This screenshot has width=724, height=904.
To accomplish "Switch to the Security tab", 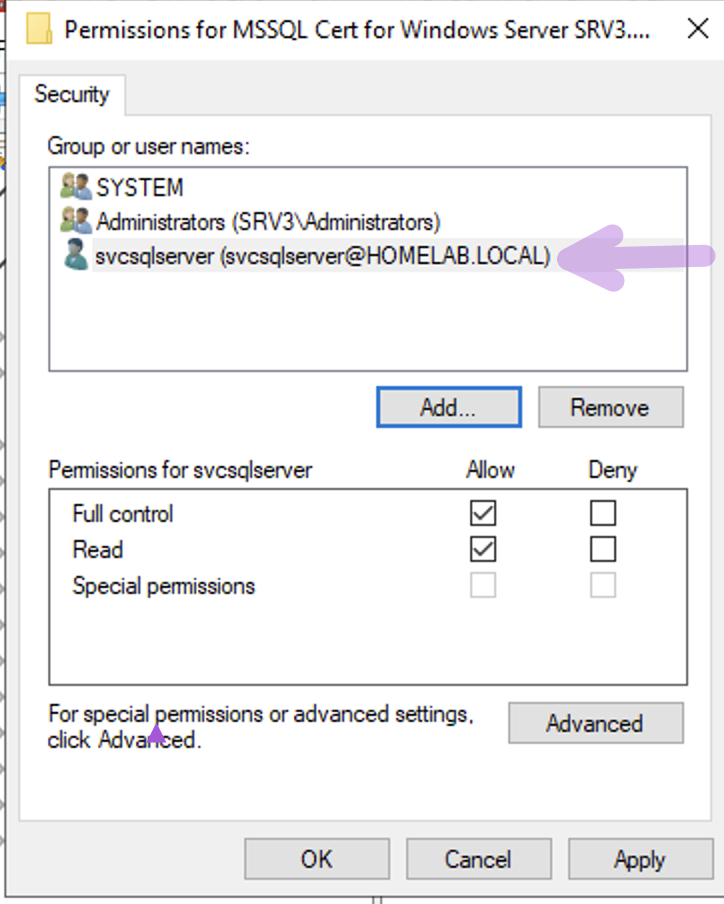I will pyautogui.click(x=72, y=95).
